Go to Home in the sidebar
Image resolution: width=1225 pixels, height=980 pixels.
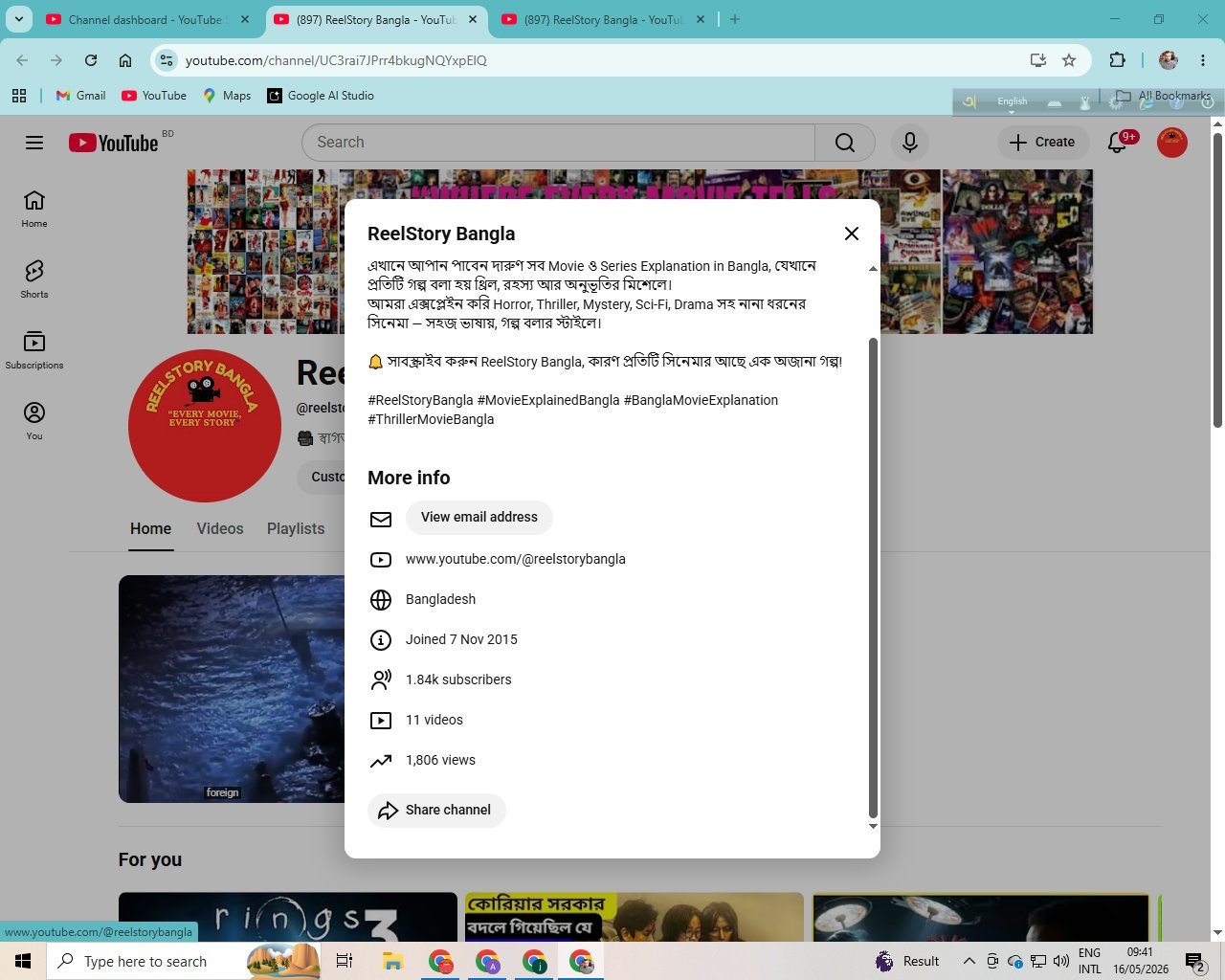click(x=34, y=209)
